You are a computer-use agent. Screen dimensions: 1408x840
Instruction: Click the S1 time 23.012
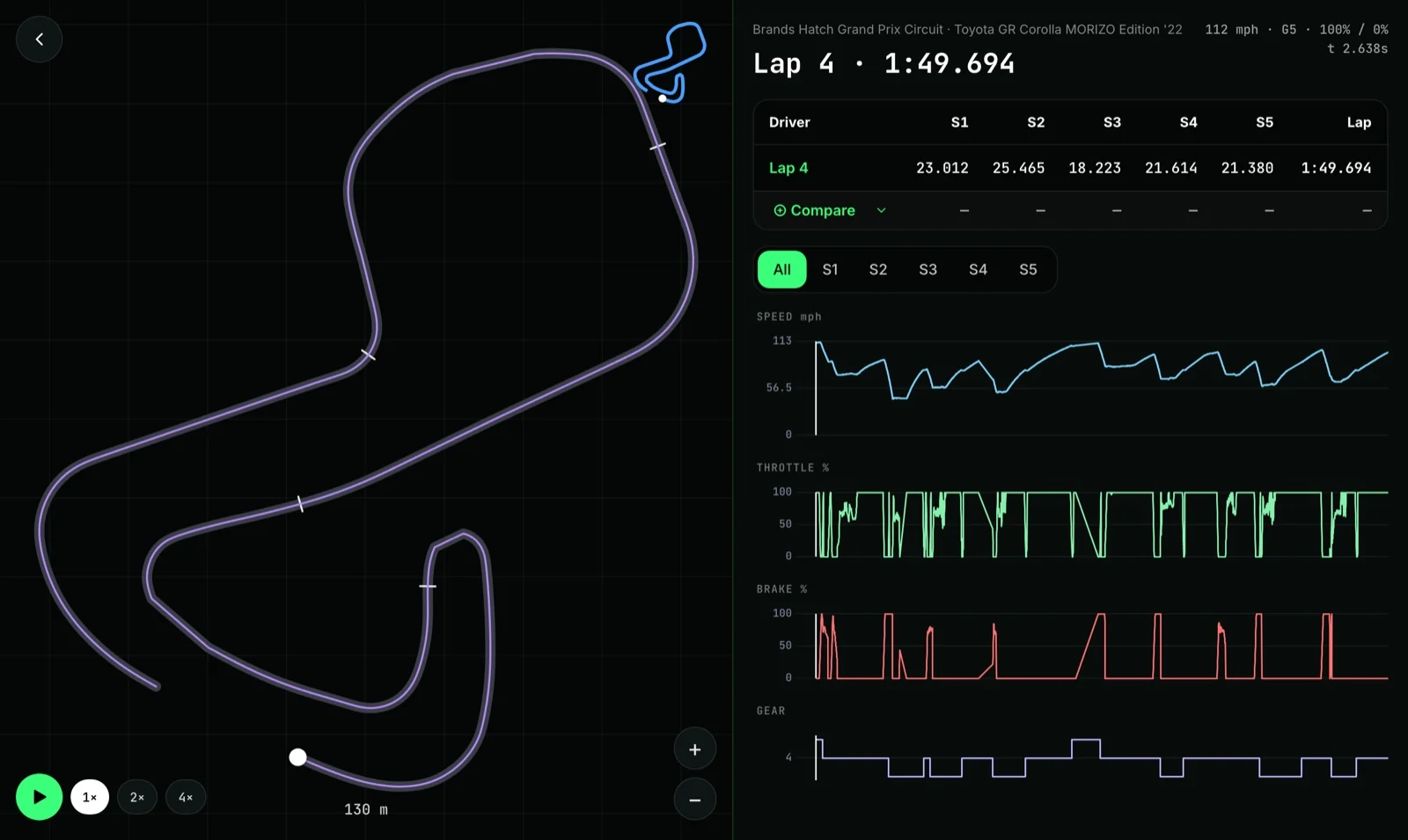click(942, 168)
